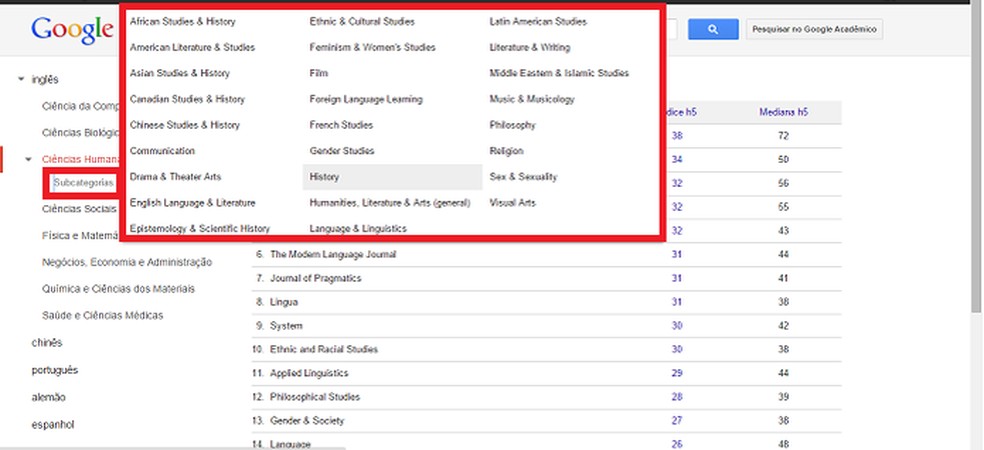Click the blue search magnifier button
This screenshot has height=450, width=984.
click(713, 30)
